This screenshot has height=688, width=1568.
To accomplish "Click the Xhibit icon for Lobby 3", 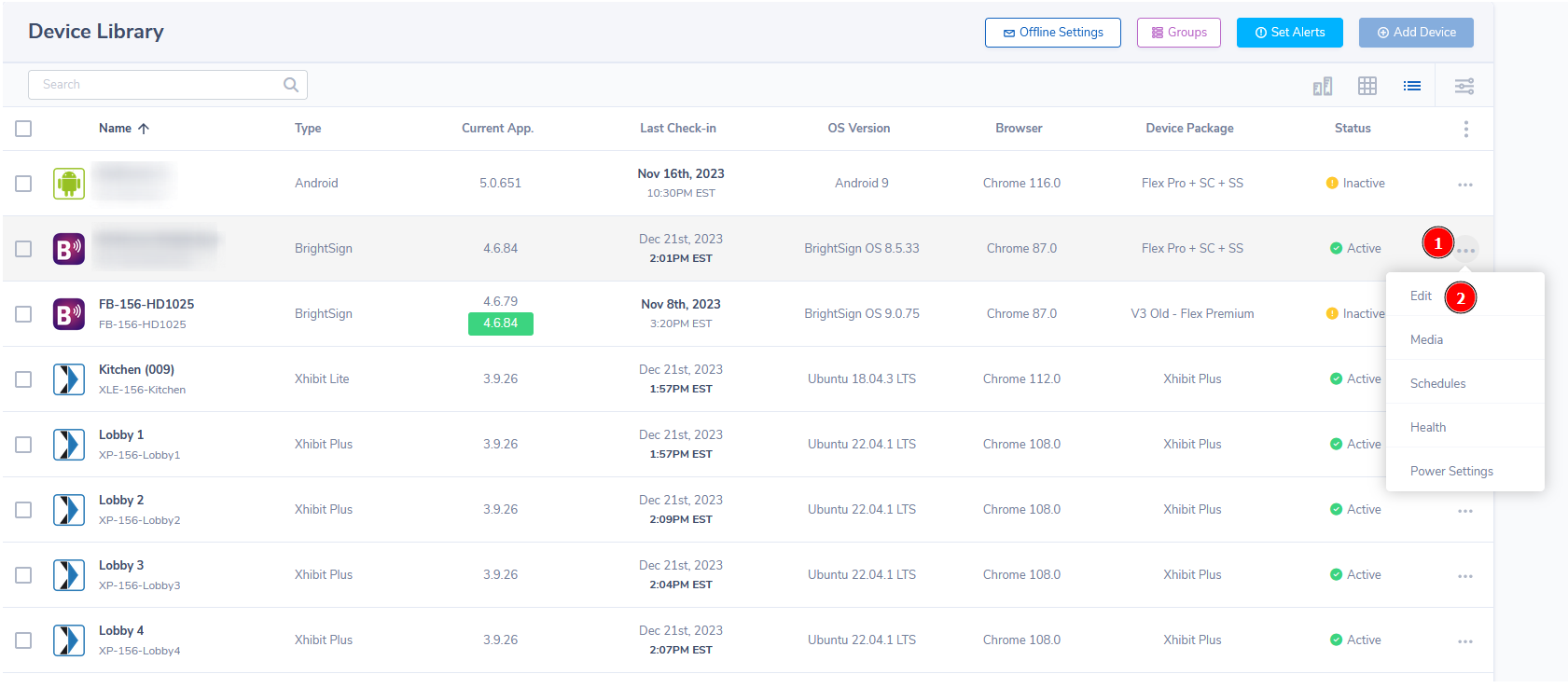I will pos(69,575).
